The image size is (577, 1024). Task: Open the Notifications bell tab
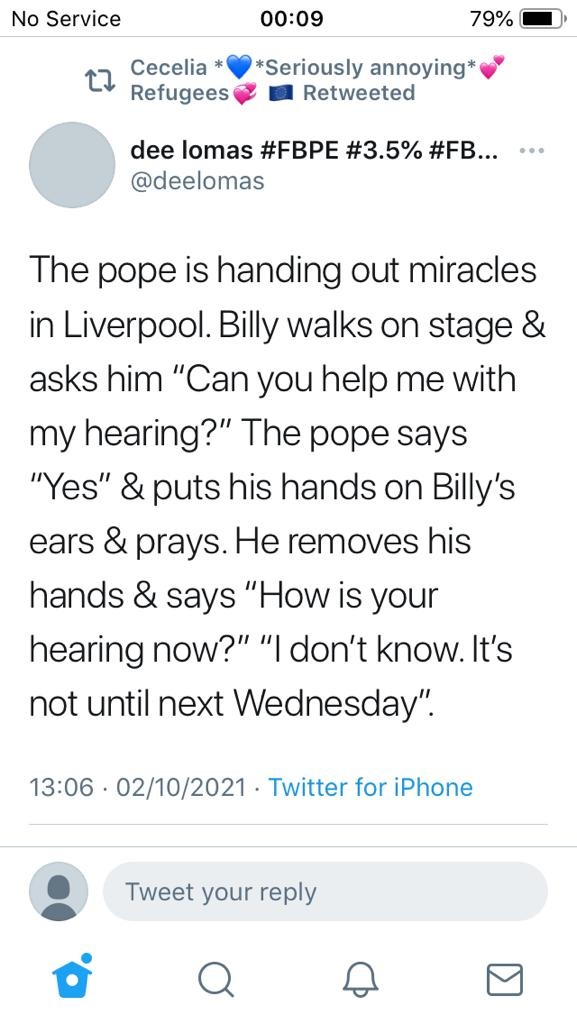[x=360, y=980]
